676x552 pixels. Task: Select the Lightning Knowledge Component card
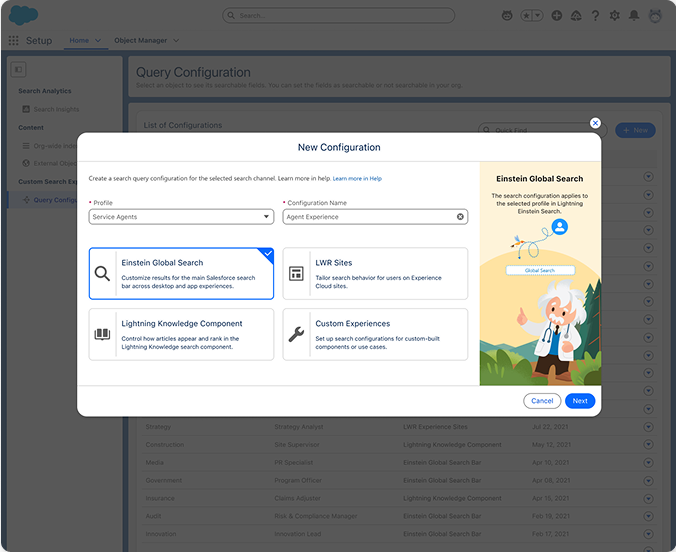click(181, 334)
